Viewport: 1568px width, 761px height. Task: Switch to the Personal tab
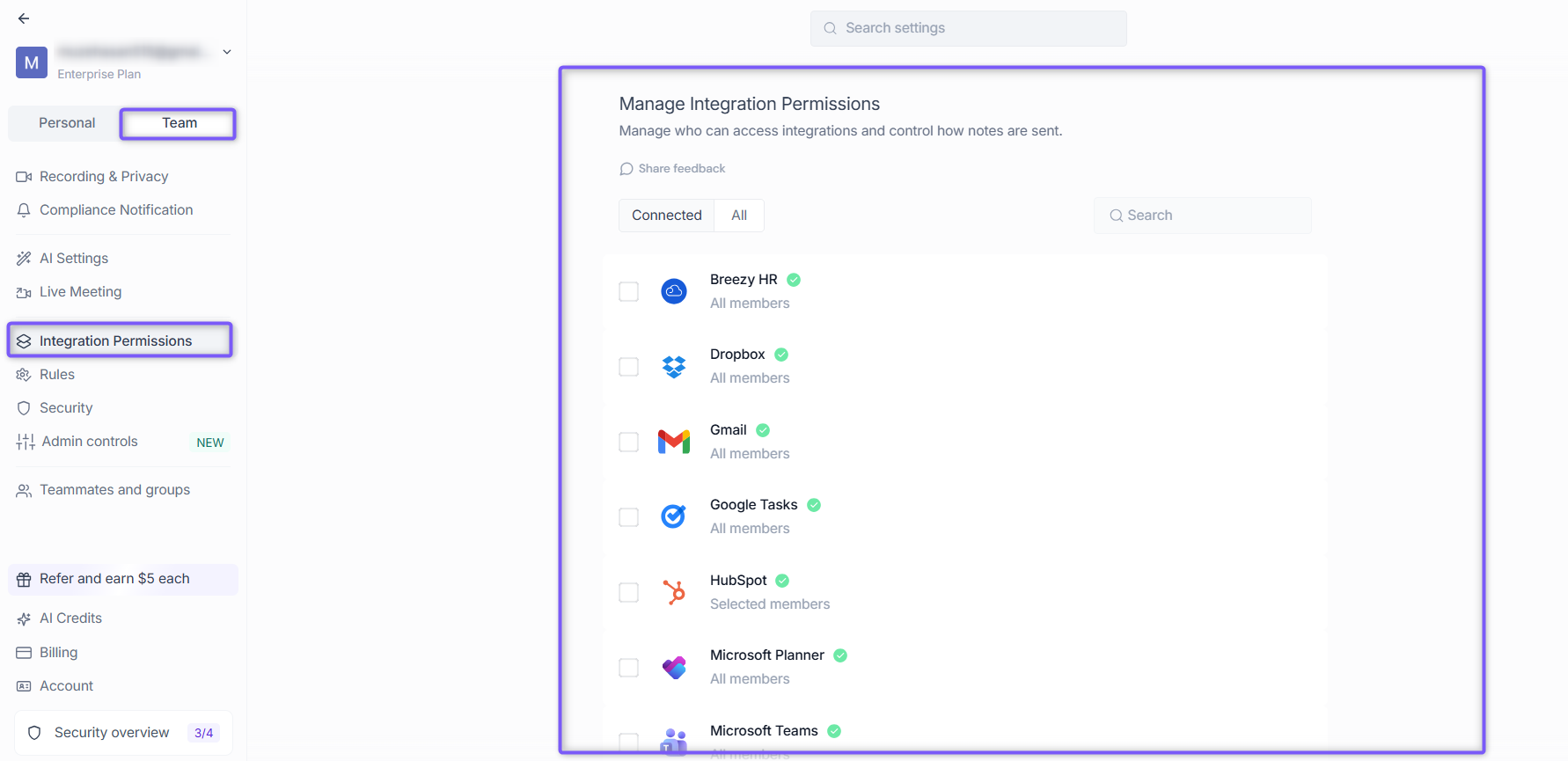(67, 123)
